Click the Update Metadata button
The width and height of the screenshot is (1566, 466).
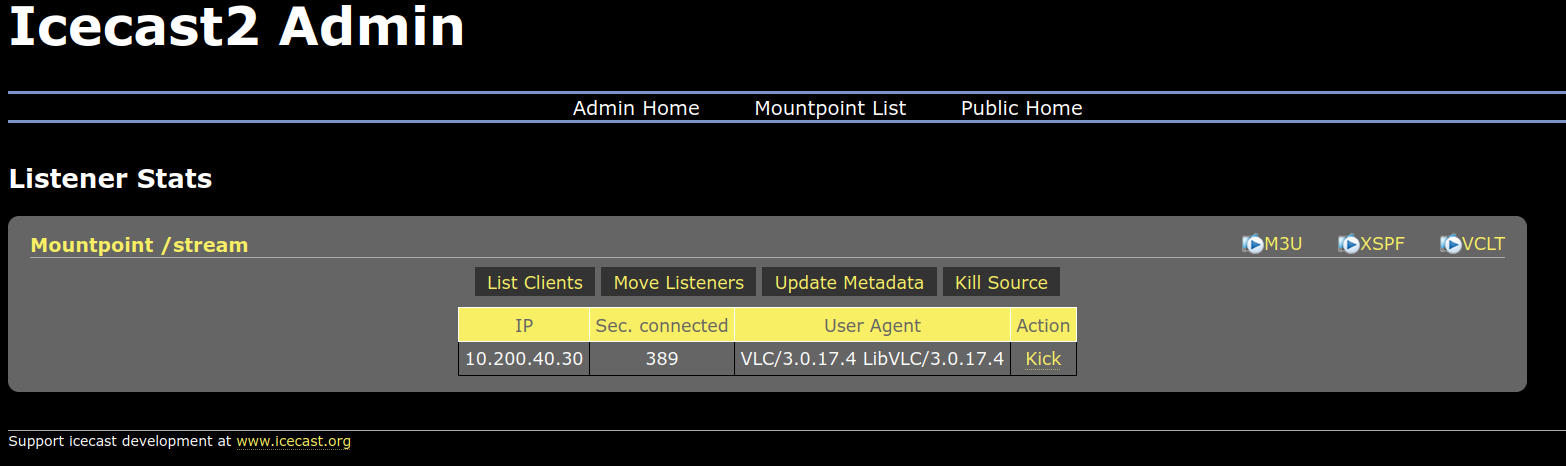849,283
